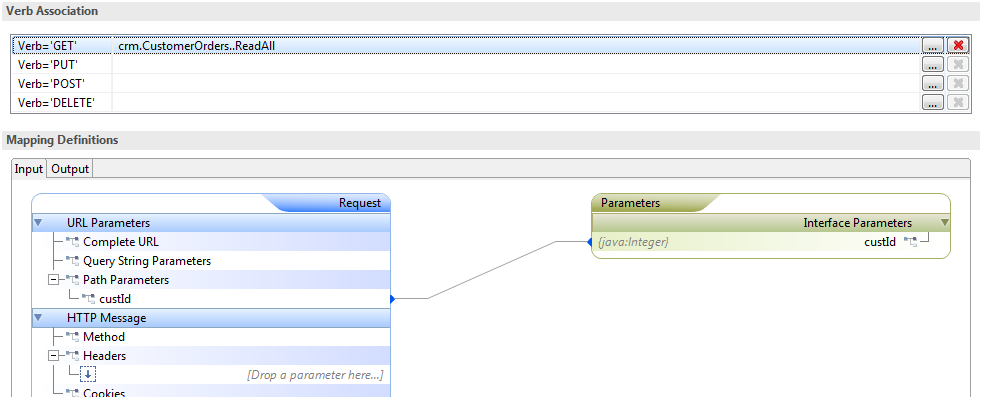Click the disabled X in POST row
Viewport: 982px width, 397px height.
tap(958, 83)
